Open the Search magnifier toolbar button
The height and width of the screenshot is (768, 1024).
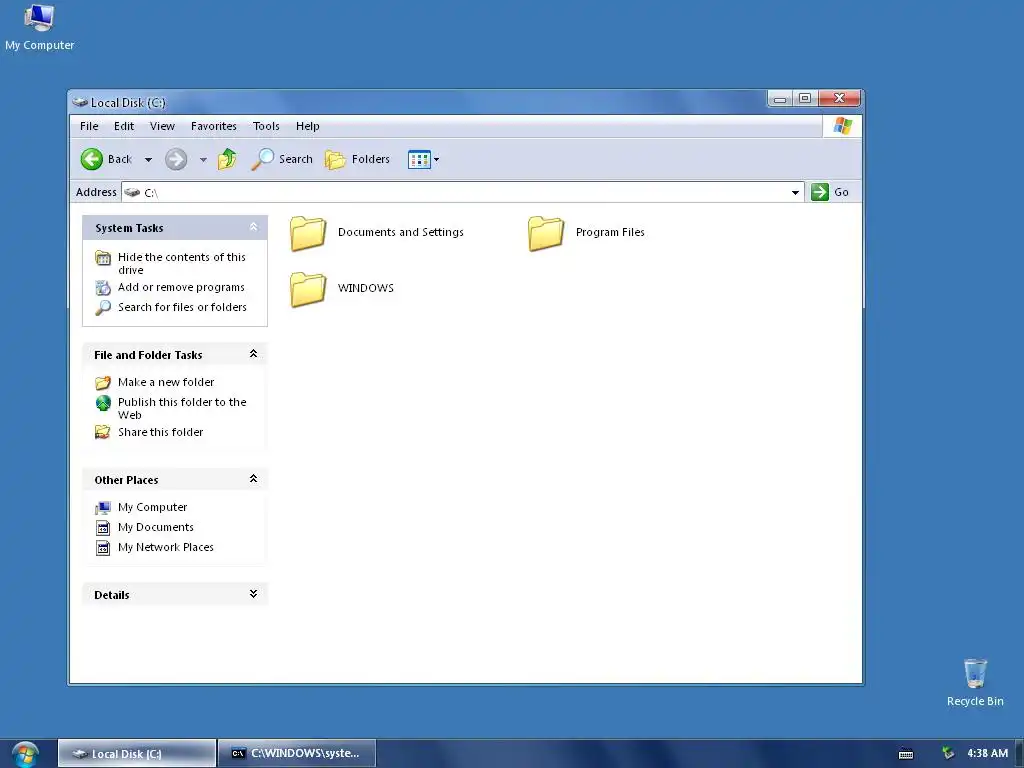(282, 159)
